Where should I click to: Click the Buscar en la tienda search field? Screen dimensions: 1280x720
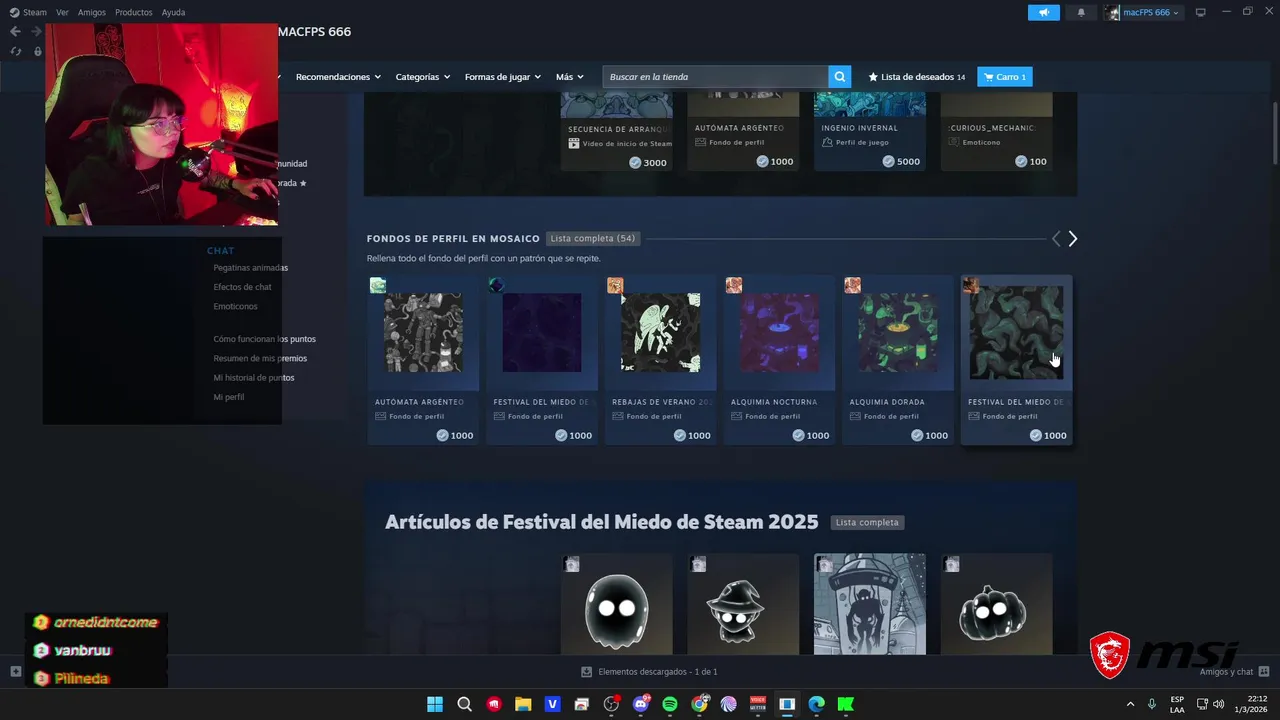[x=715, y=77]
